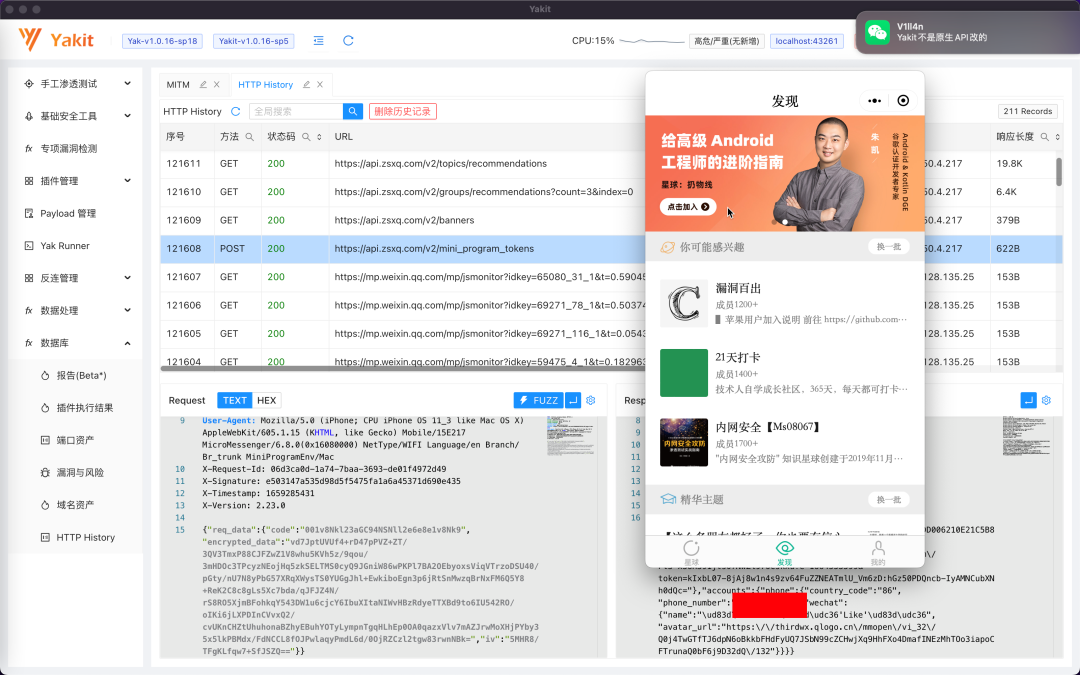Click the Yakit logo icon
Screen dimensions: 1080x675
pos(30,40)
